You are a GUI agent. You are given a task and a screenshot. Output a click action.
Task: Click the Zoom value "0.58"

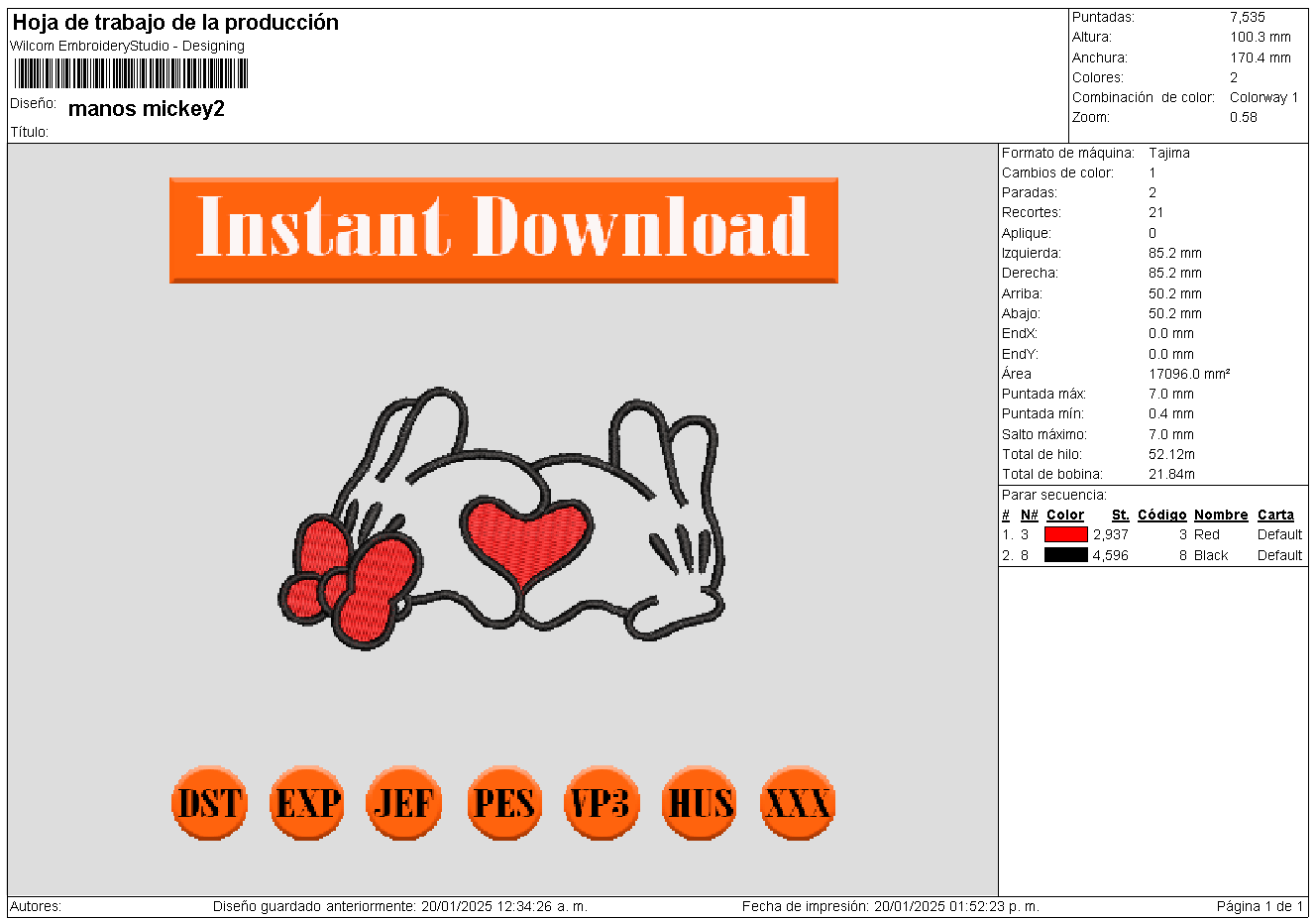coord(1244,117)
